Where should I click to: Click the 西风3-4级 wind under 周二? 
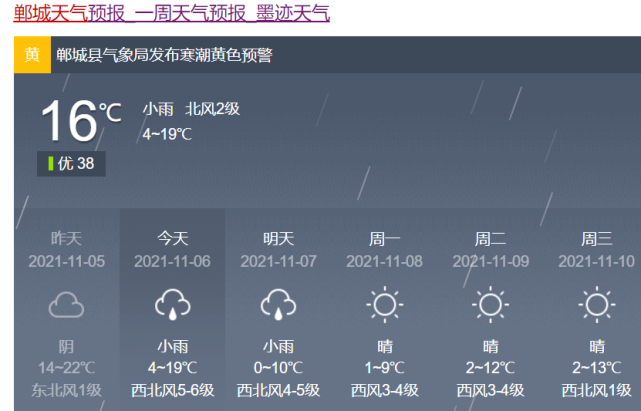pyautogui.click(x=490, y=390)
